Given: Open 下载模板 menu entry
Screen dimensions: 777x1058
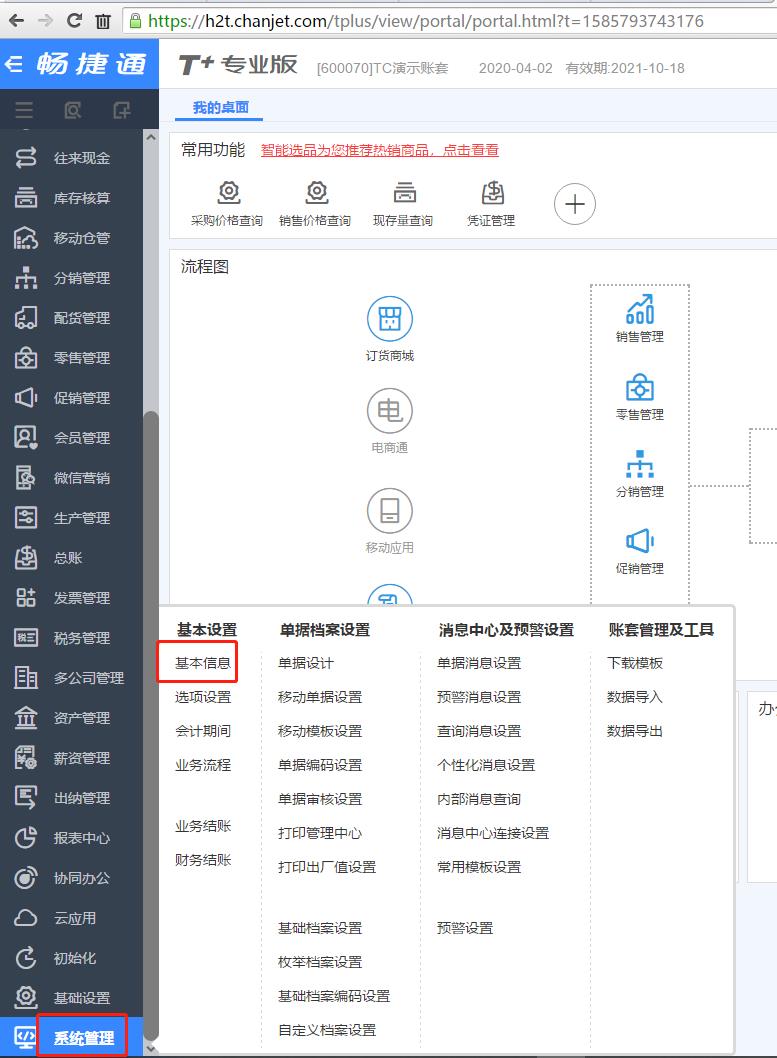Looking at the screenshot, I should [635, 663].
